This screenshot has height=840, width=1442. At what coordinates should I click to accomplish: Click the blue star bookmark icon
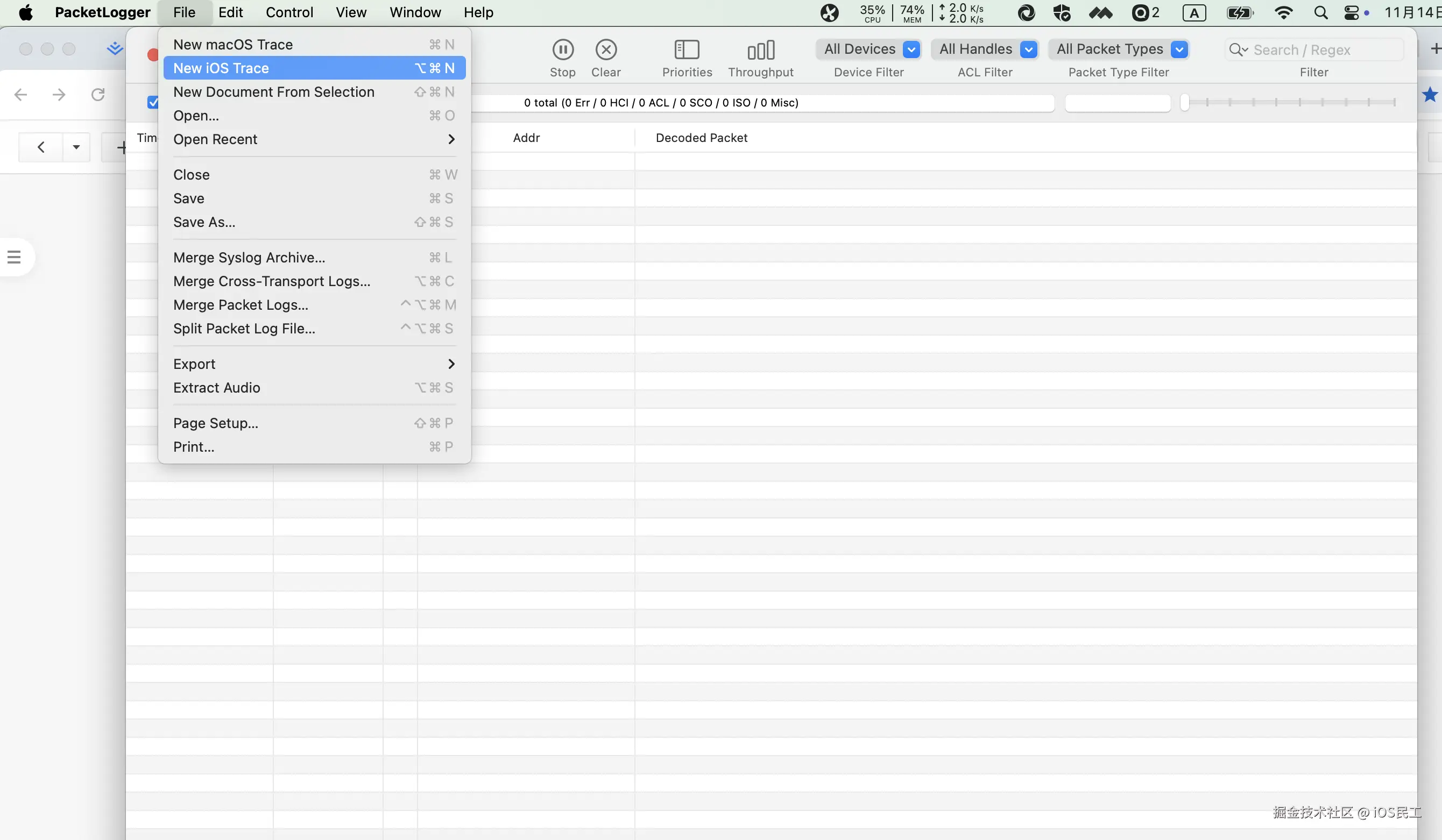click(1429, 94)
